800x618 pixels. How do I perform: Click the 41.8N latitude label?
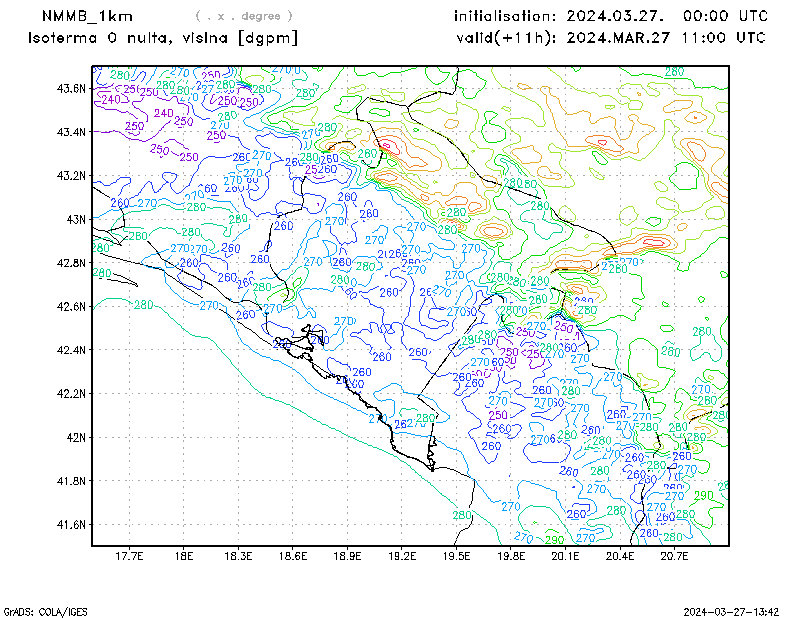71,481
